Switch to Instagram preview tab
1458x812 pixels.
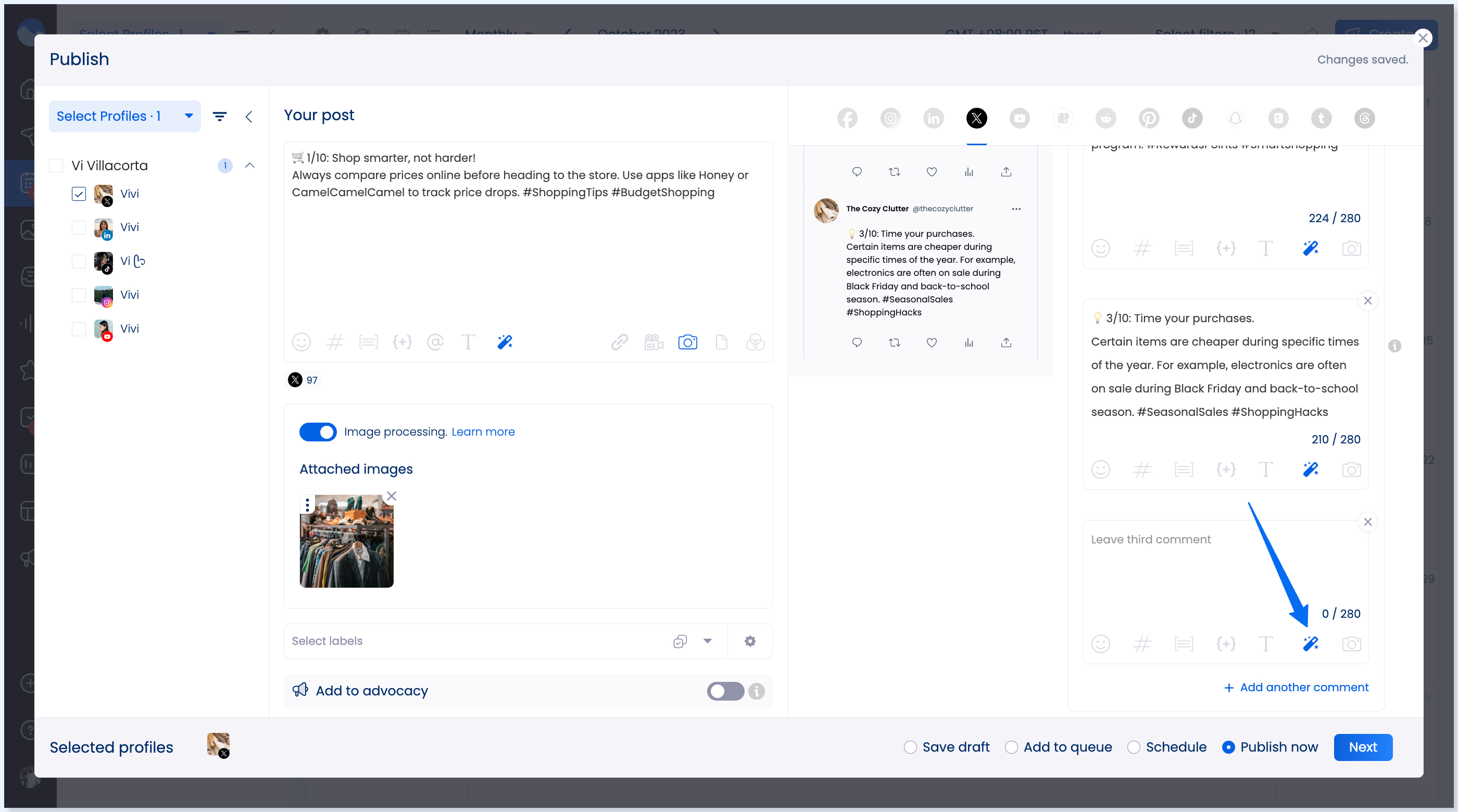[x=890, y=118]
